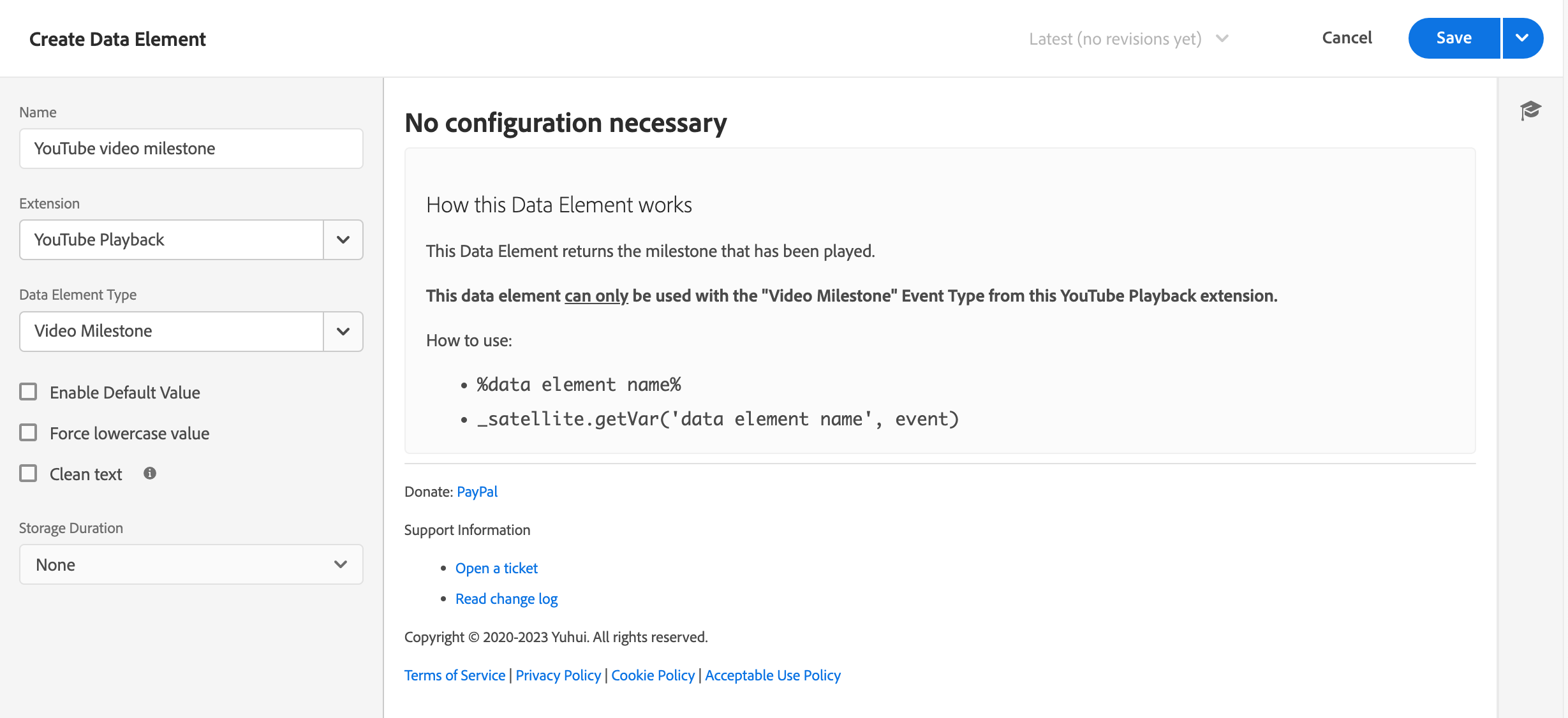Click the Cancel menu option

(1348, 38)
